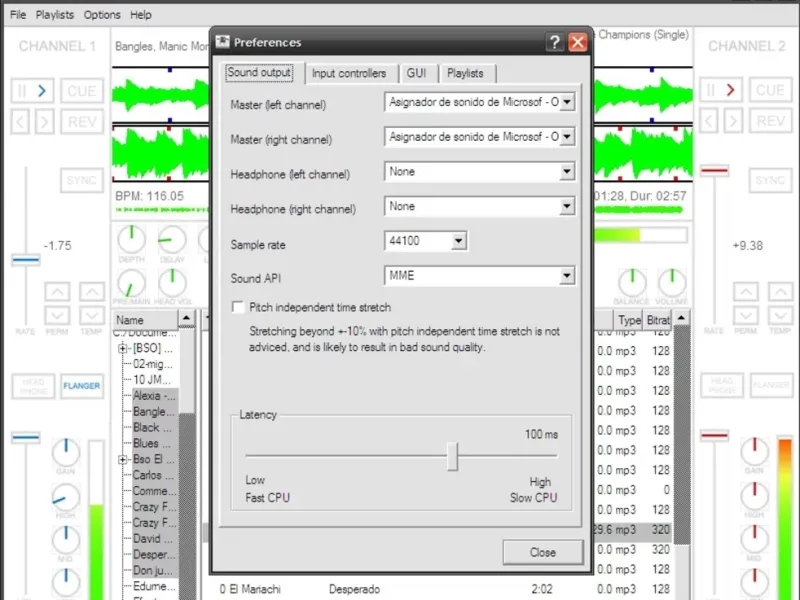Image resolution: width=800 pixels, height=600 pixels.
Task: Click Channel 1 PERM rate up arrow
Action: click(57, 292)
